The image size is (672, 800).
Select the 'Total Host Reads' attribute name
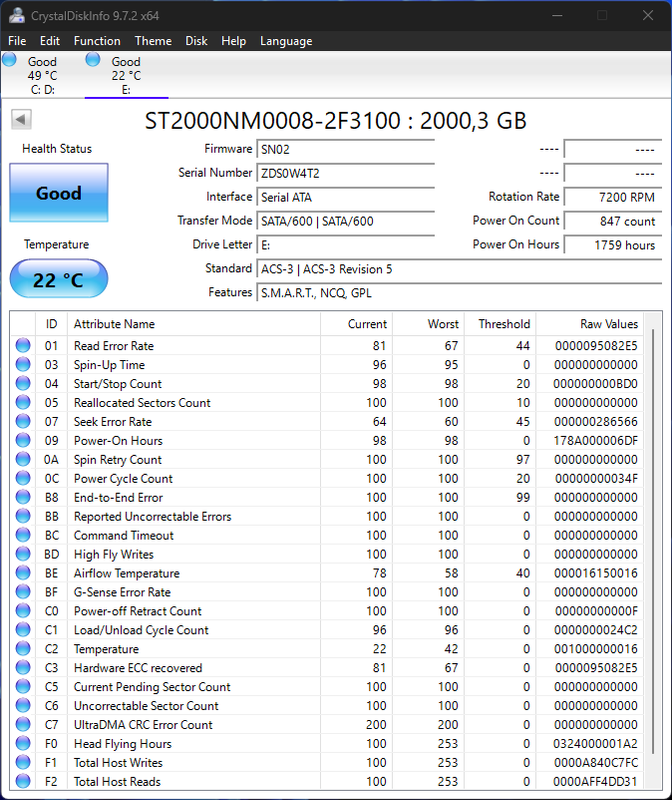pos(117,781)
